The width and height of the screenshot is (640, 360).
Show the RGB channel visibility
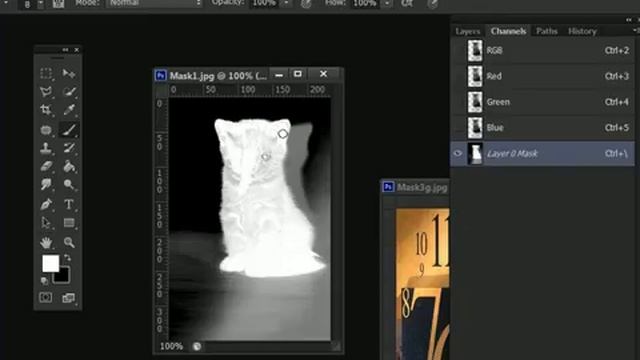458,50
